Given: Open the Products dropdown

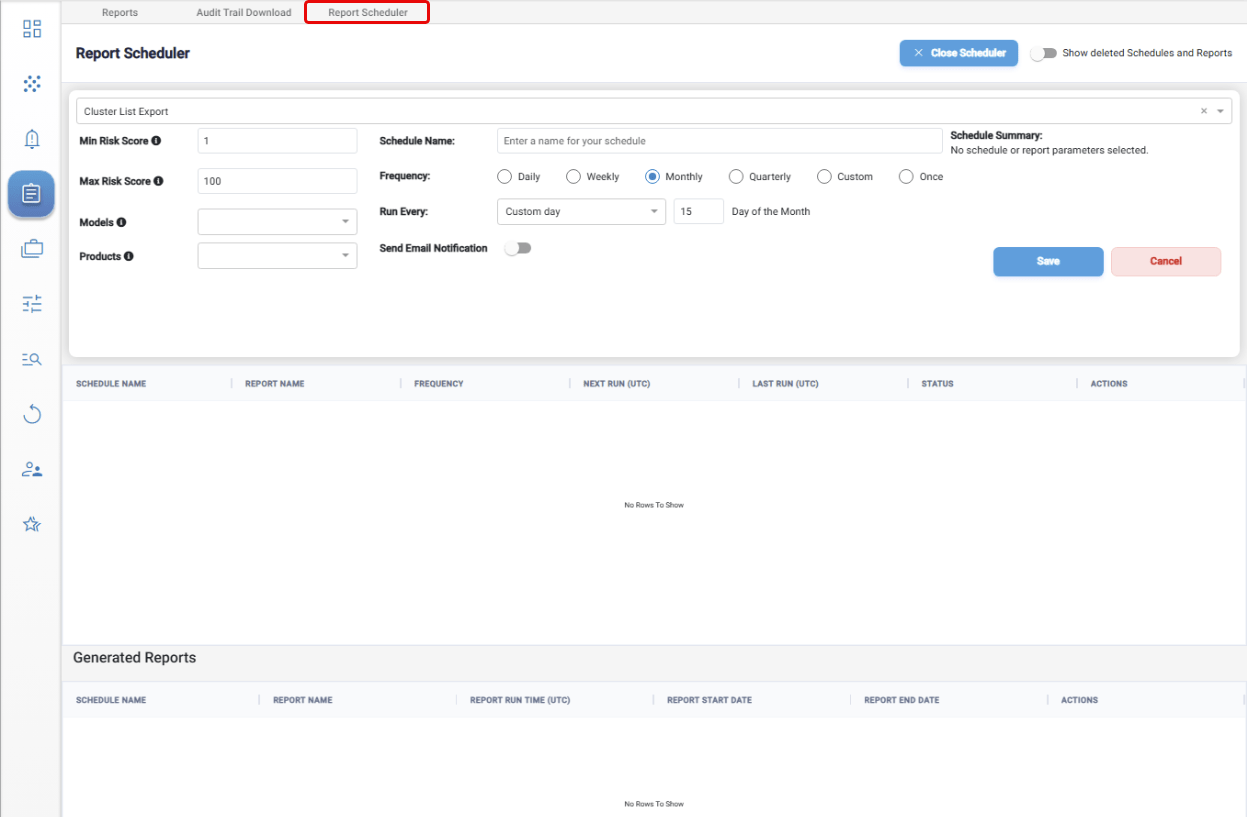Looking at the screenshot, I should (278, 256).
